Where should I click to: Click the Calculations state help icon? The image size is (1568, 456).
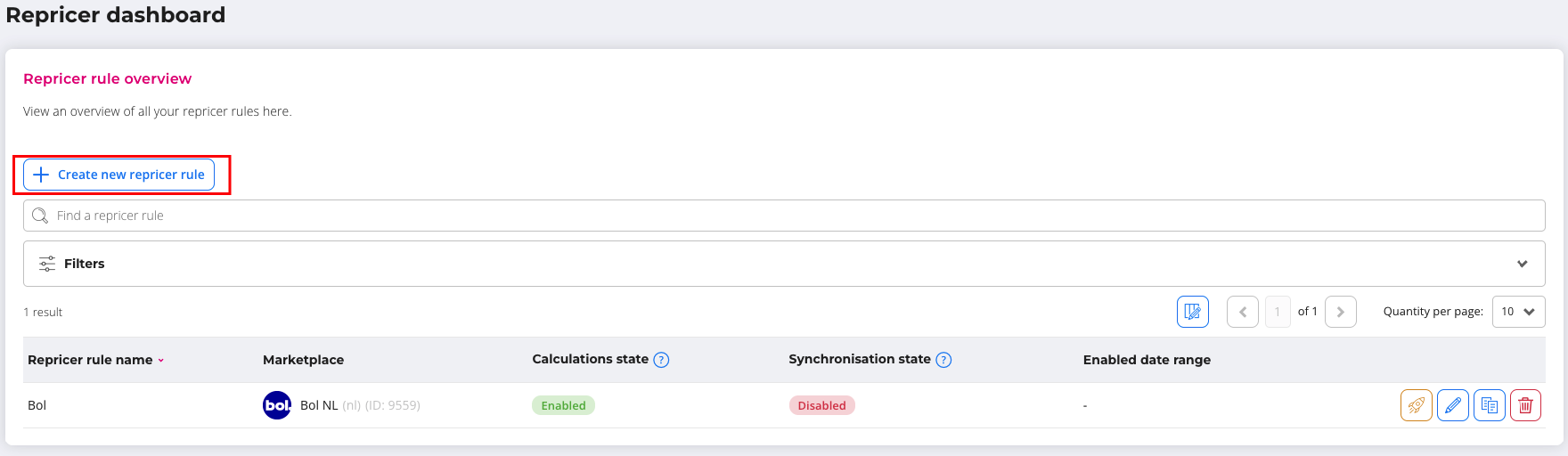(x=661, y=360)
